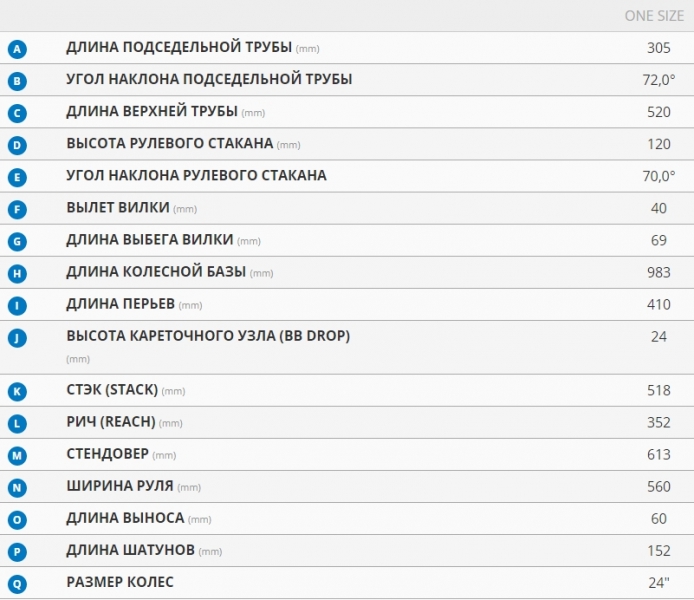694x600 pixels.
Task: Select the F icon beside ВЫЛЕТ ВИЛКИ
Action: coord(17,209)
